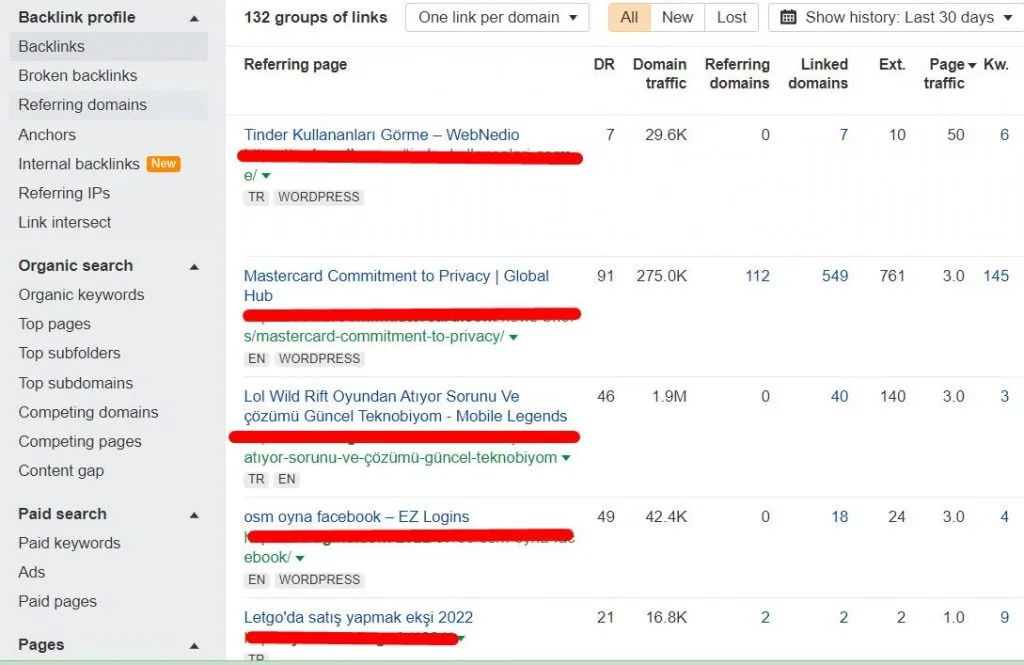Open Paid pages report
This screenshot has height=665, width=1024.
point(57,602)
